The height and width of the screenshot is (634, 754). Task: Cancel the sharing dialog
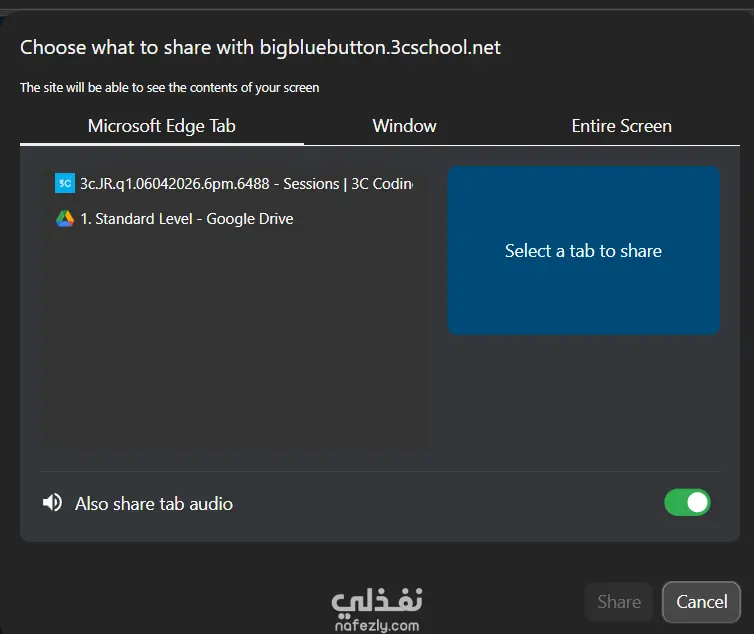tap(702, 602)
